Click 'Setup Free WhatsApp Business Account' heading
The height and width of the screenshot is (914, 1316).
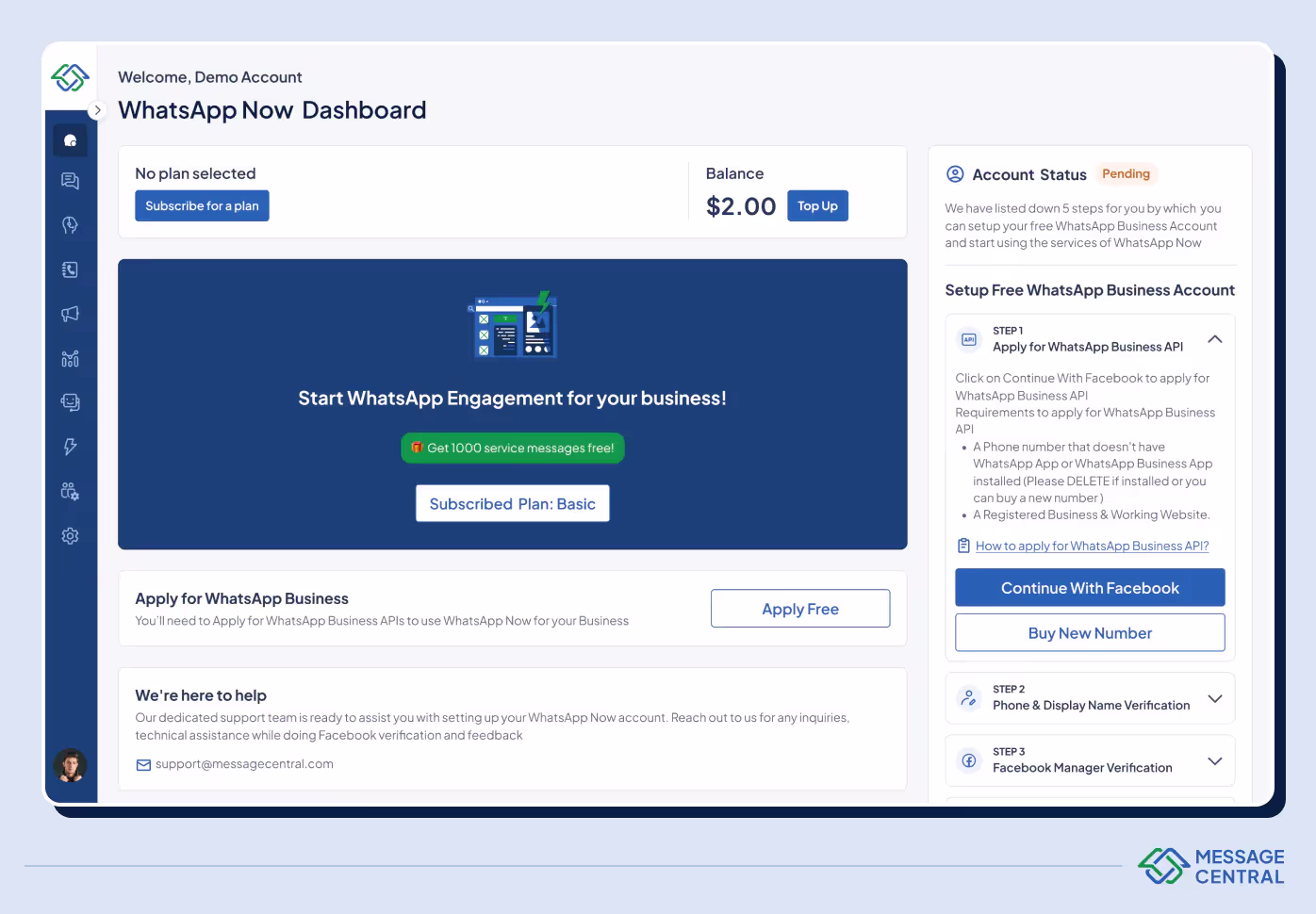pyautogui.click(x=1090, y=290)
